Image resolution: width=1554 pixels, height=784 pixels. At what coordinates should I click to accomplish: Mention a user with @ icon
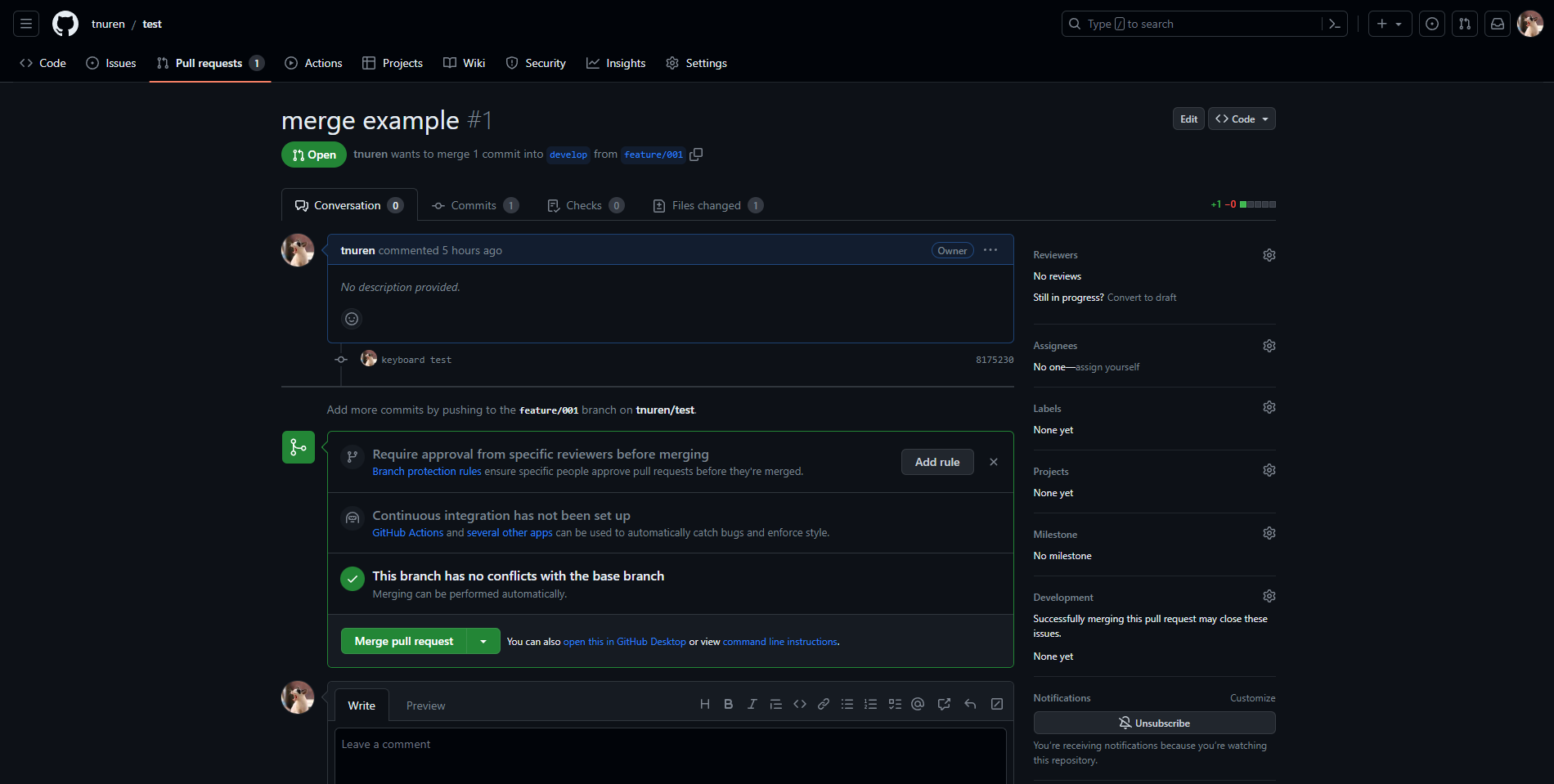click(918, 704)
